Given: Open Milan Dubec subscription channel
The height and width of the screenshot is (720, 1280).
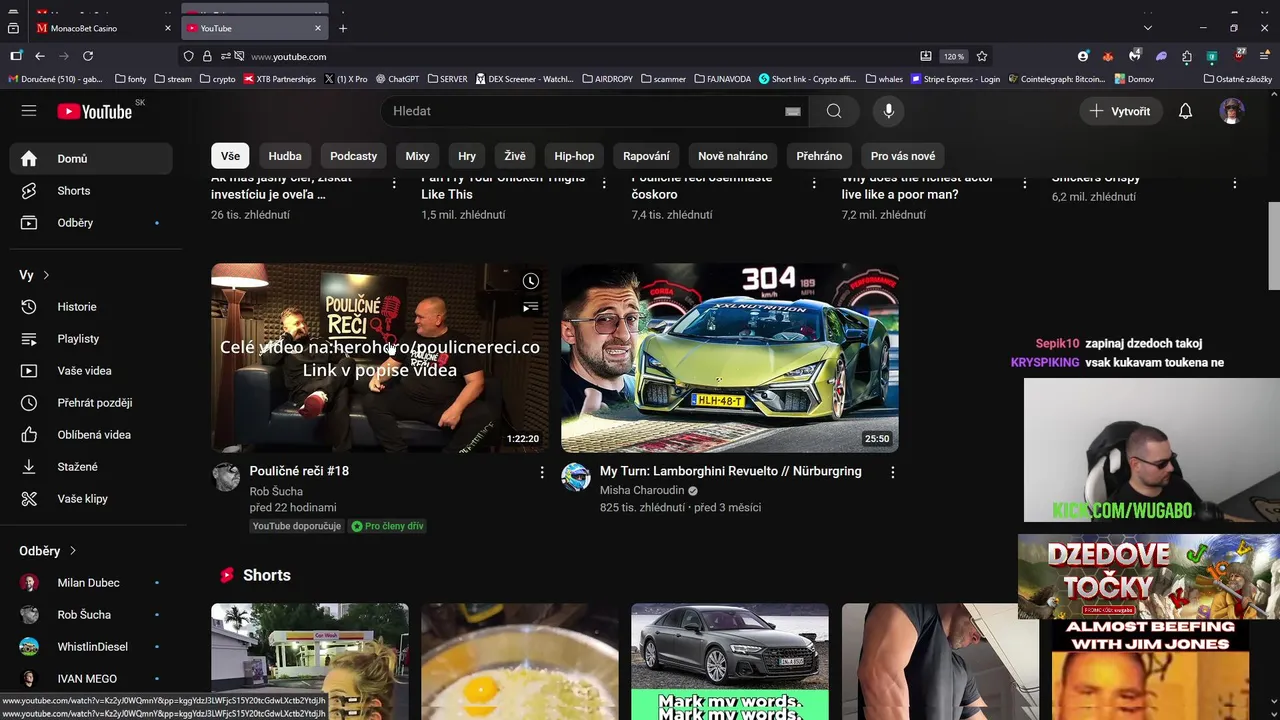Looking at the screenshot, I should pyautogui.click(x=91, y=583).
